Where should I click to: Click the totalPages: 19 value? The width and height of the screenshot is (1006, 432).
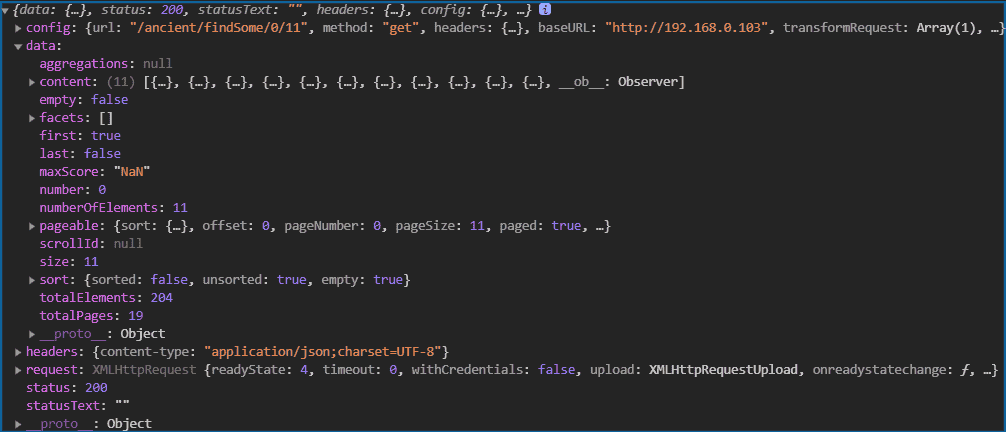(135, 316)
